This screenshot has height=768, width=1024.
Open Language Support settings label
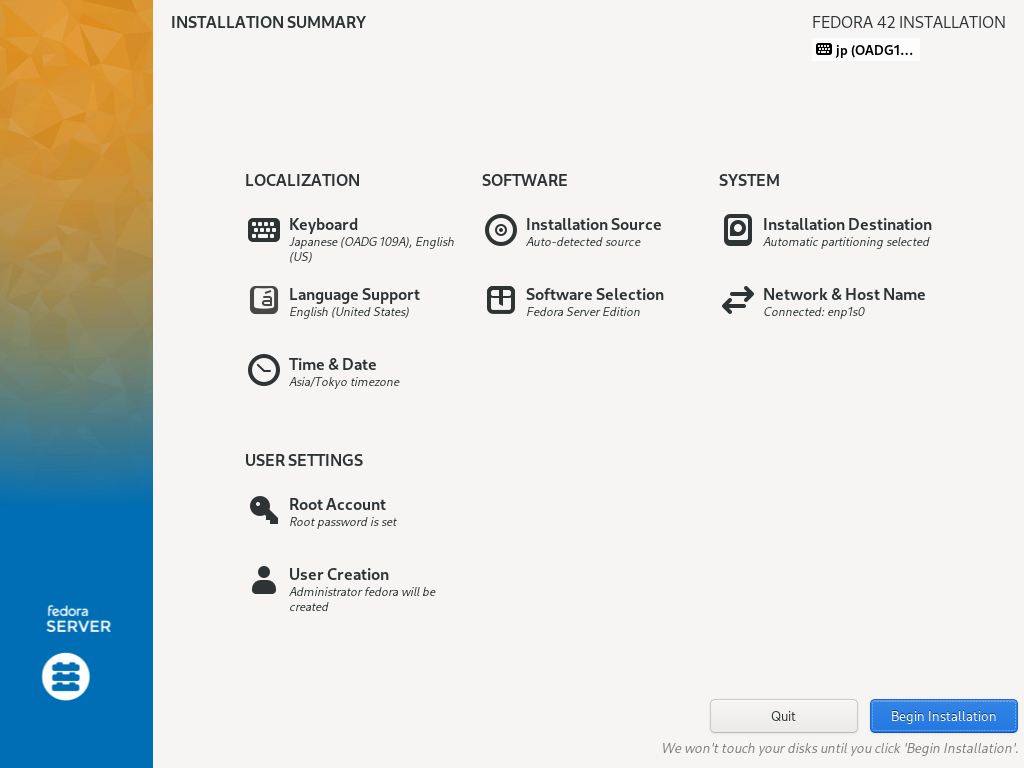pyautogui.click(x=355, y=295)
